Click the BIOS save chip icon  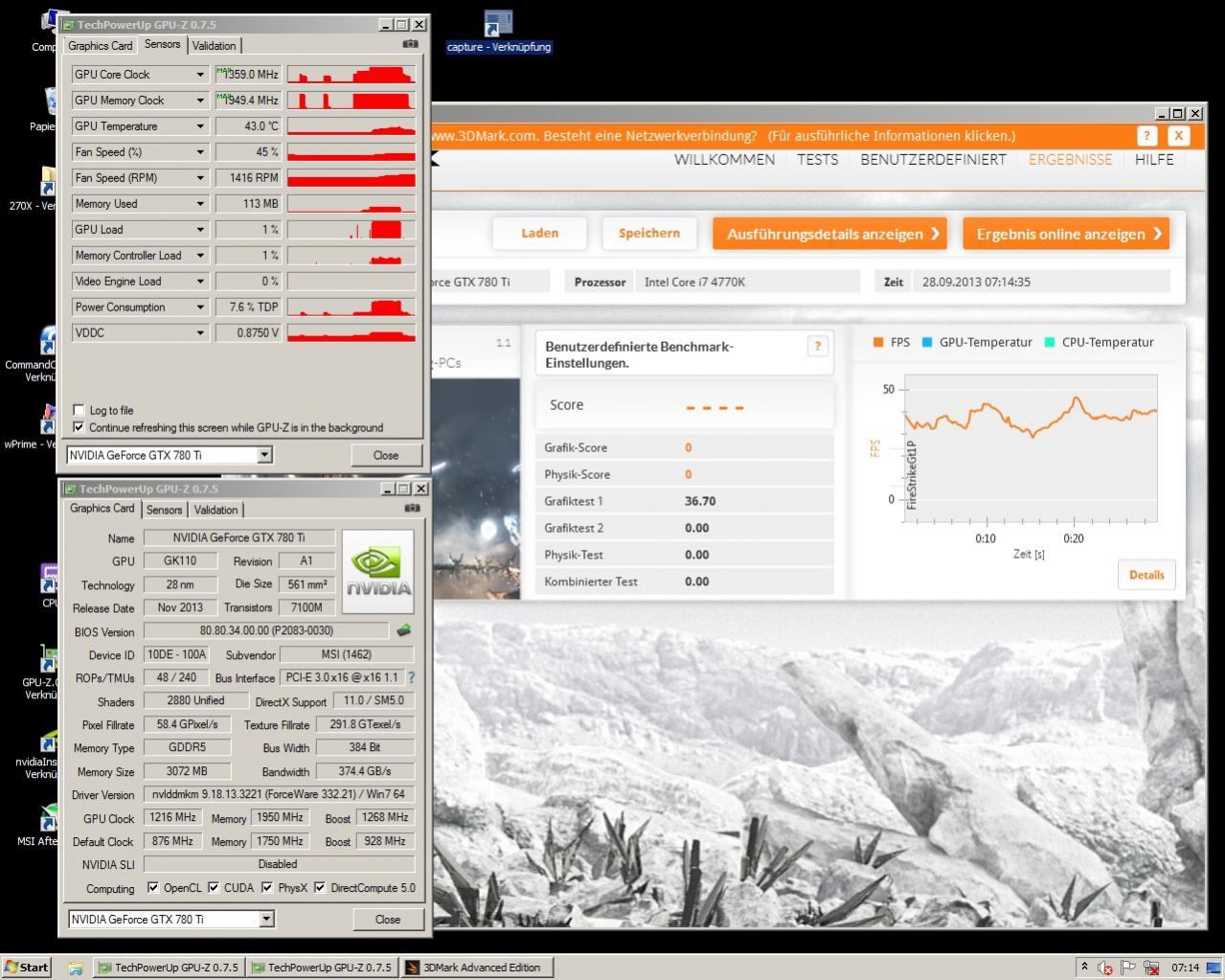(403, 630)
